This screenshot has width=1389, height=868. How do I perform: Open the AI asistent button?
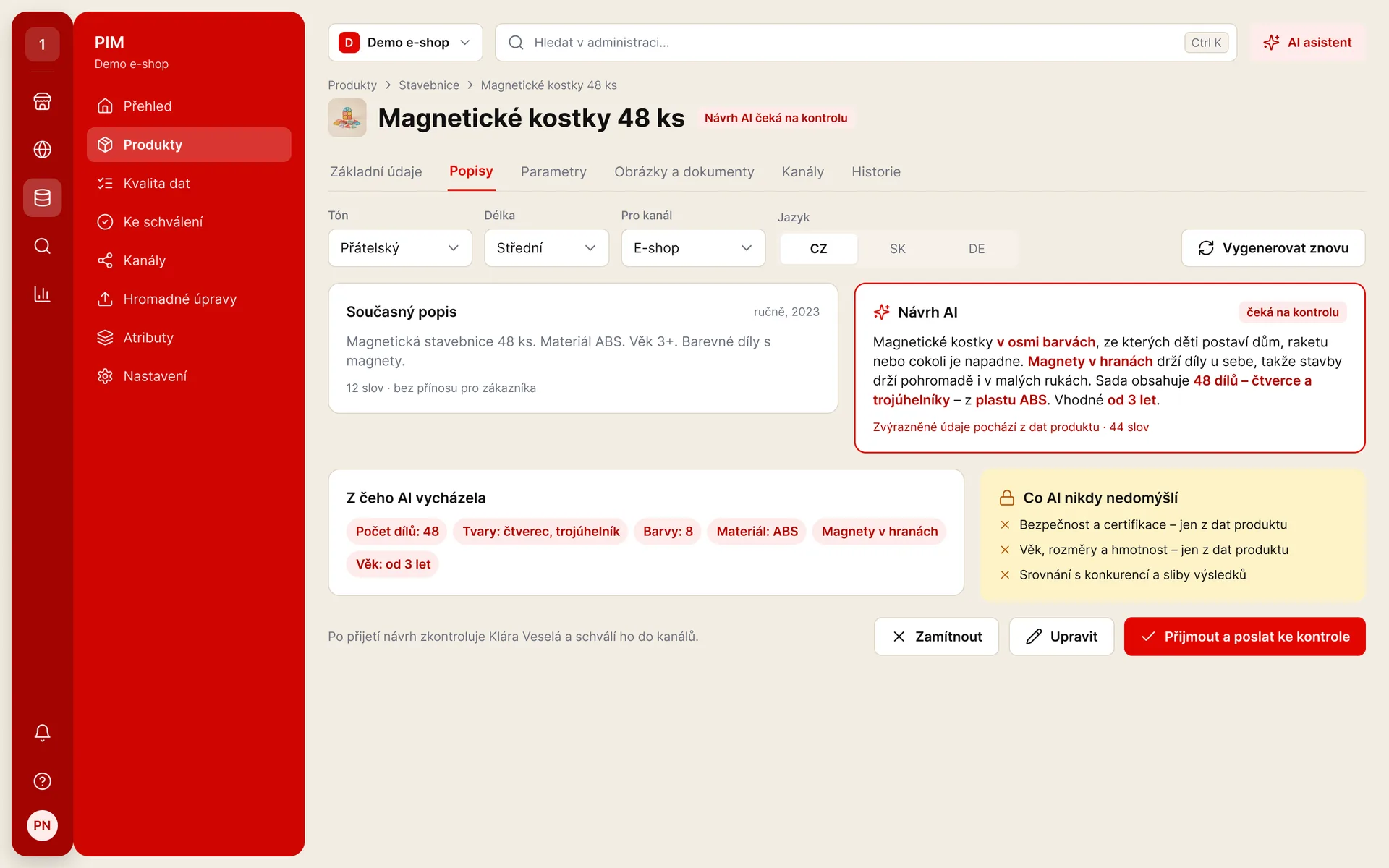1307,43
